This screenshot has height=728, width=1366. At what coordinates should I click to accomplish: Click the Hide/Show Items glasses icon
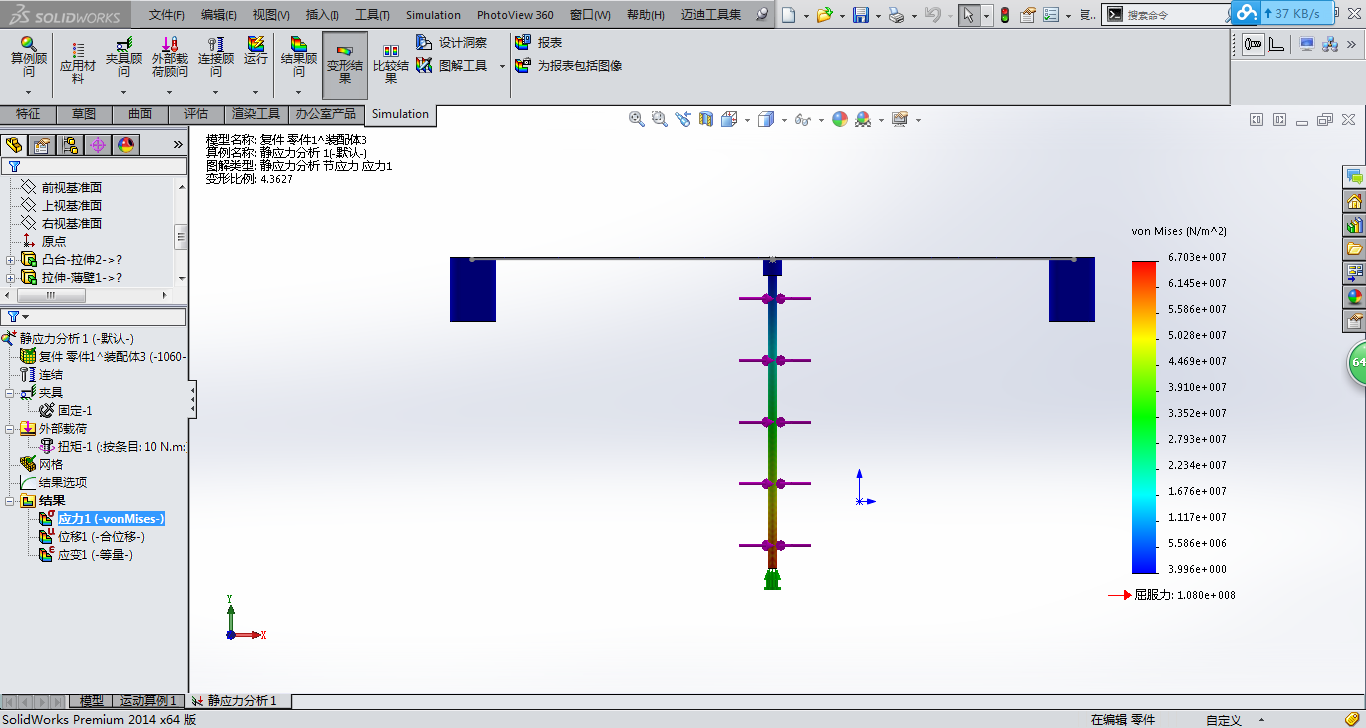802,119
